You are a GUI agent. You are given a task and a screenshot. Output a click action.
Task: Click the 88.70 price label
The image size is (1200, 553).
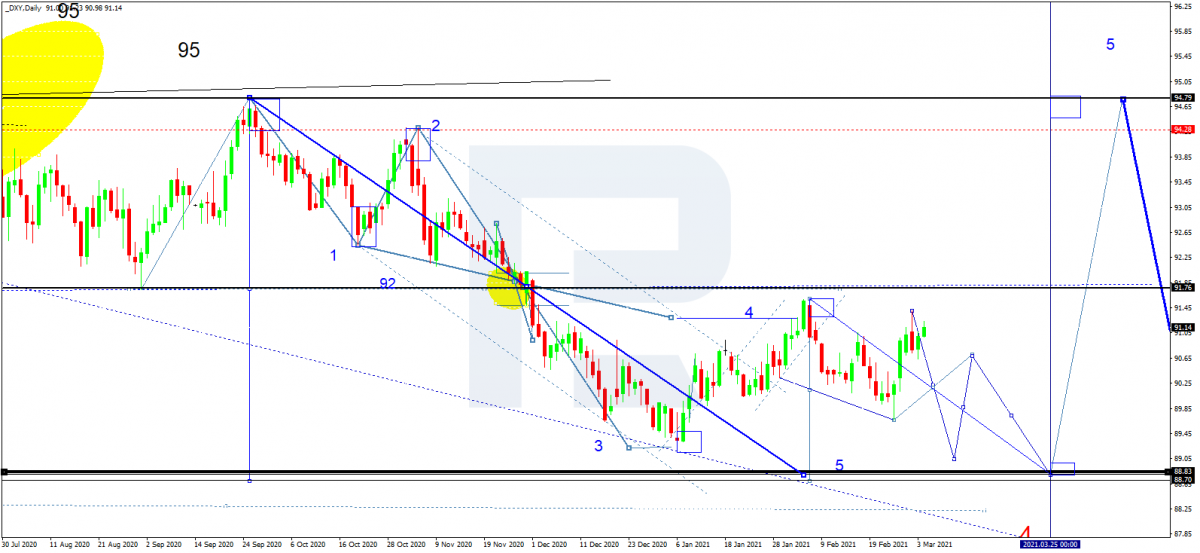(1182, 481)
